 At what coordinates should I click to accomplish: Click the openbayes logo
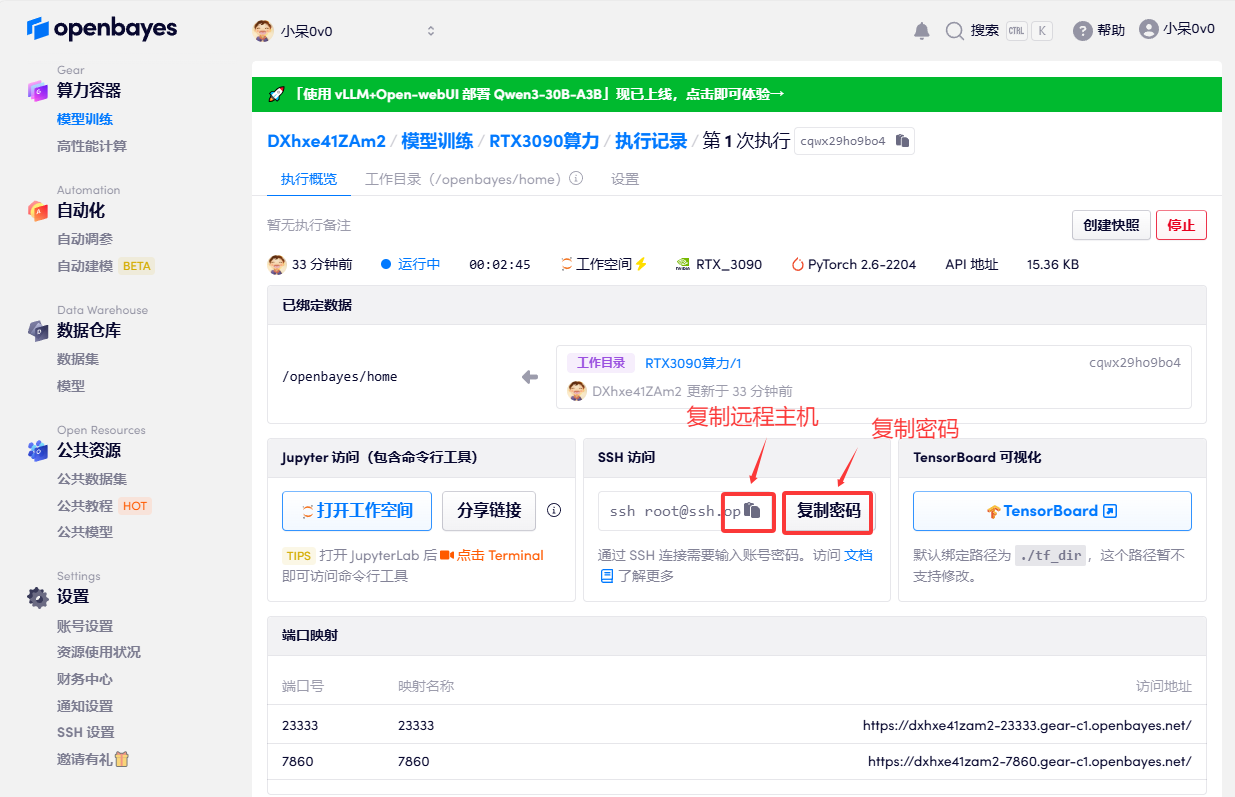point(102,29)
